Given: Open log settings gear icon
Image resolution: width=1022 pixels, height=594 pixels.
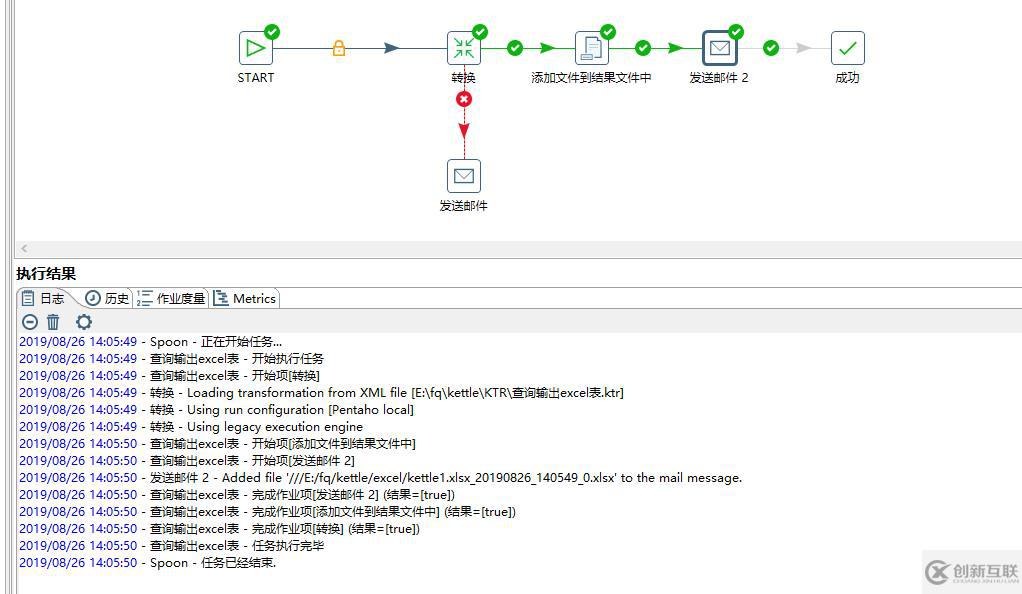Looking at the screenshot, I should [84, 321].
